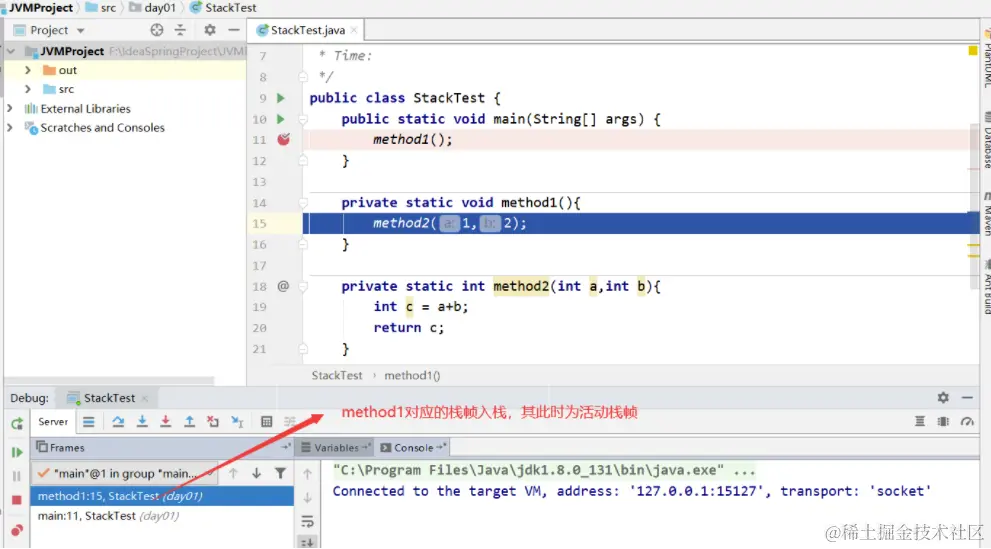
Task: Click the @ gutter icon at line 18
Action: (283, 286)
